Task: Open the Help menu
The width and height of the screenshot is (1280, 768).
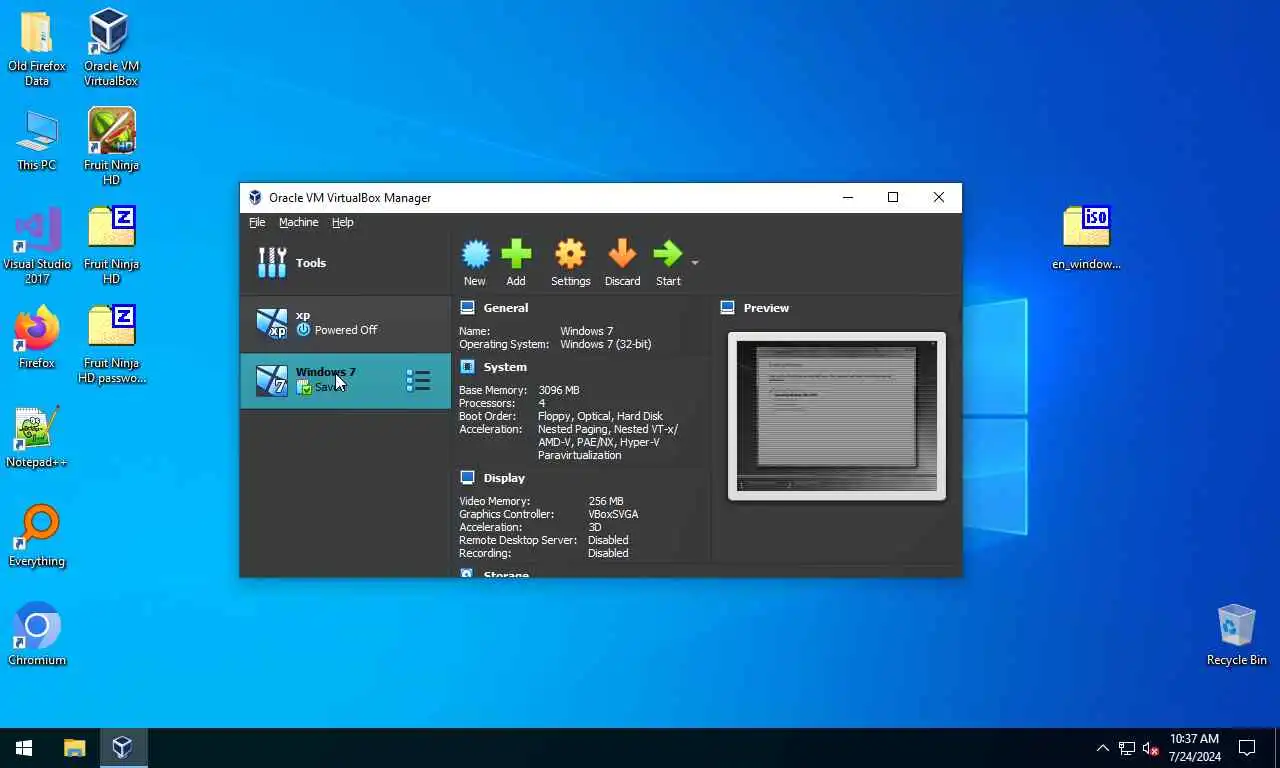Action: (x=342, y=222)
